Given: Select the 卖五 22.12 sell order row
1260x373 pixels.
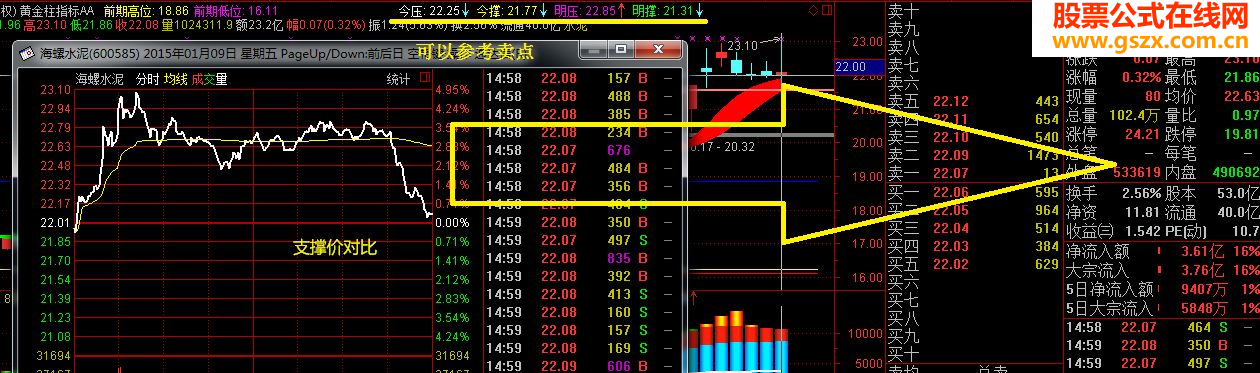Looking at the screenshot, I should (973, 101).
